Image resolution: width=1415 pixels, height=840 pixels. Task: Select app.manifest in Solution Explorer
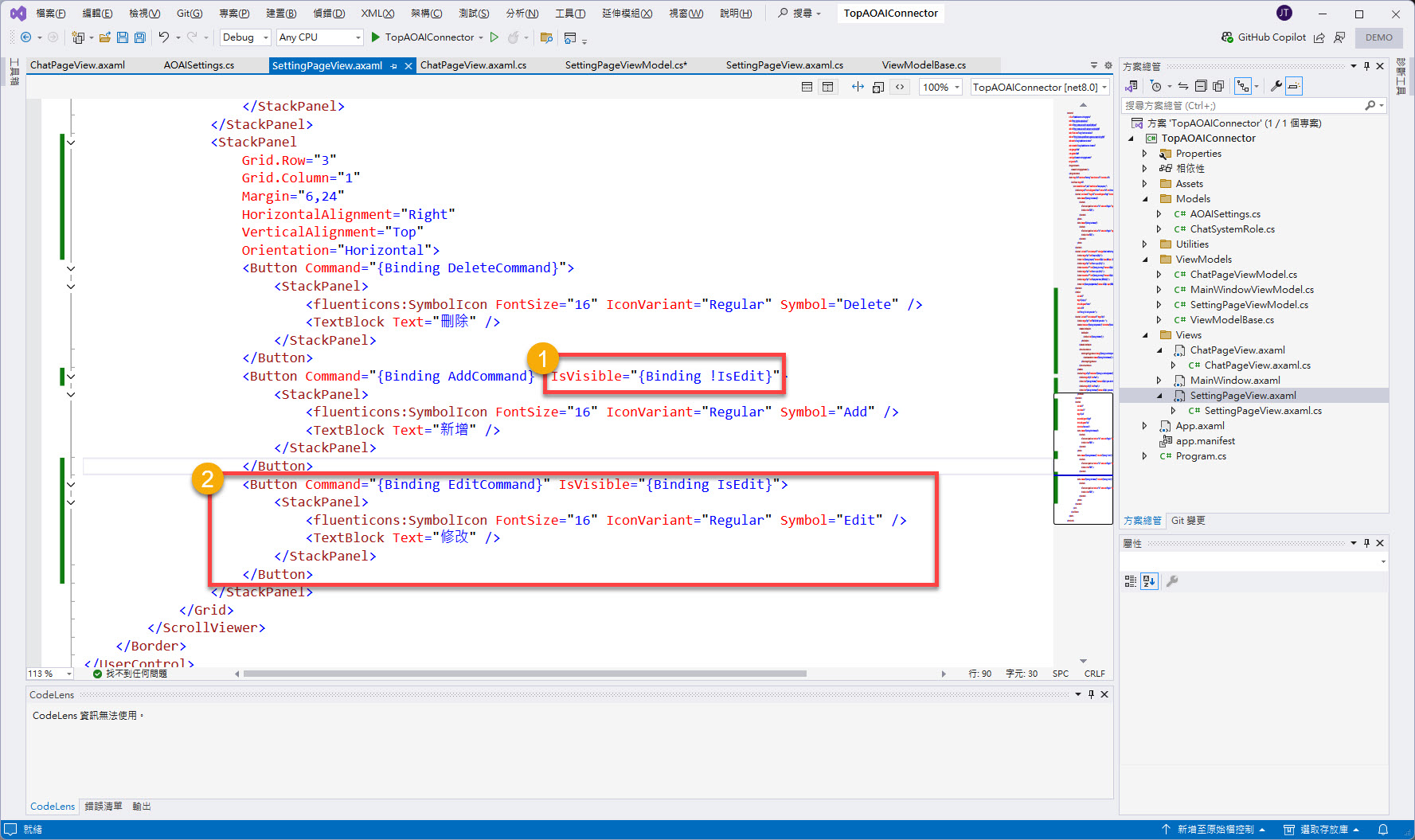(1205, 441)
